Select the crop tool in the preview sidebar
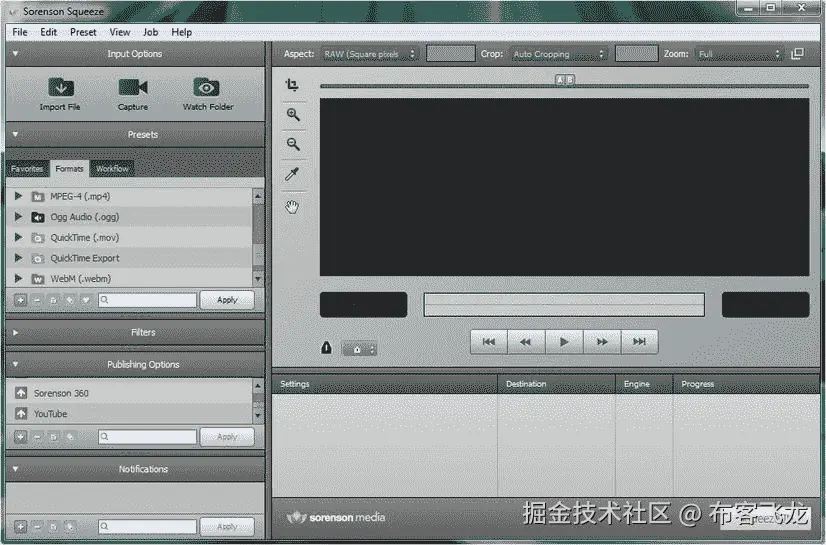 292,85
